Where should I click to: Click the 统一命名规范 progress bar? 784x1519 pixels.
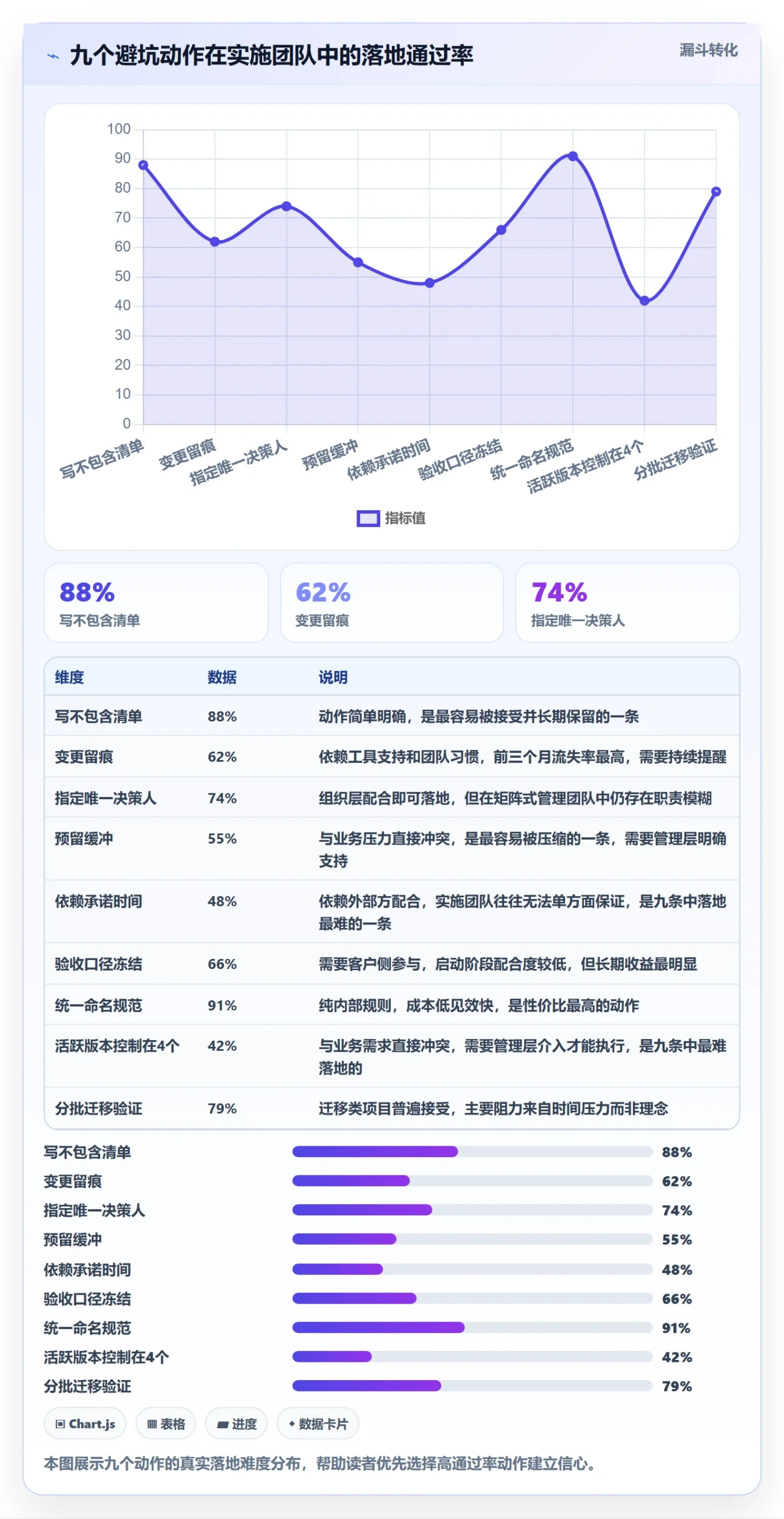pyautogui.click(x=472, y=1327)
